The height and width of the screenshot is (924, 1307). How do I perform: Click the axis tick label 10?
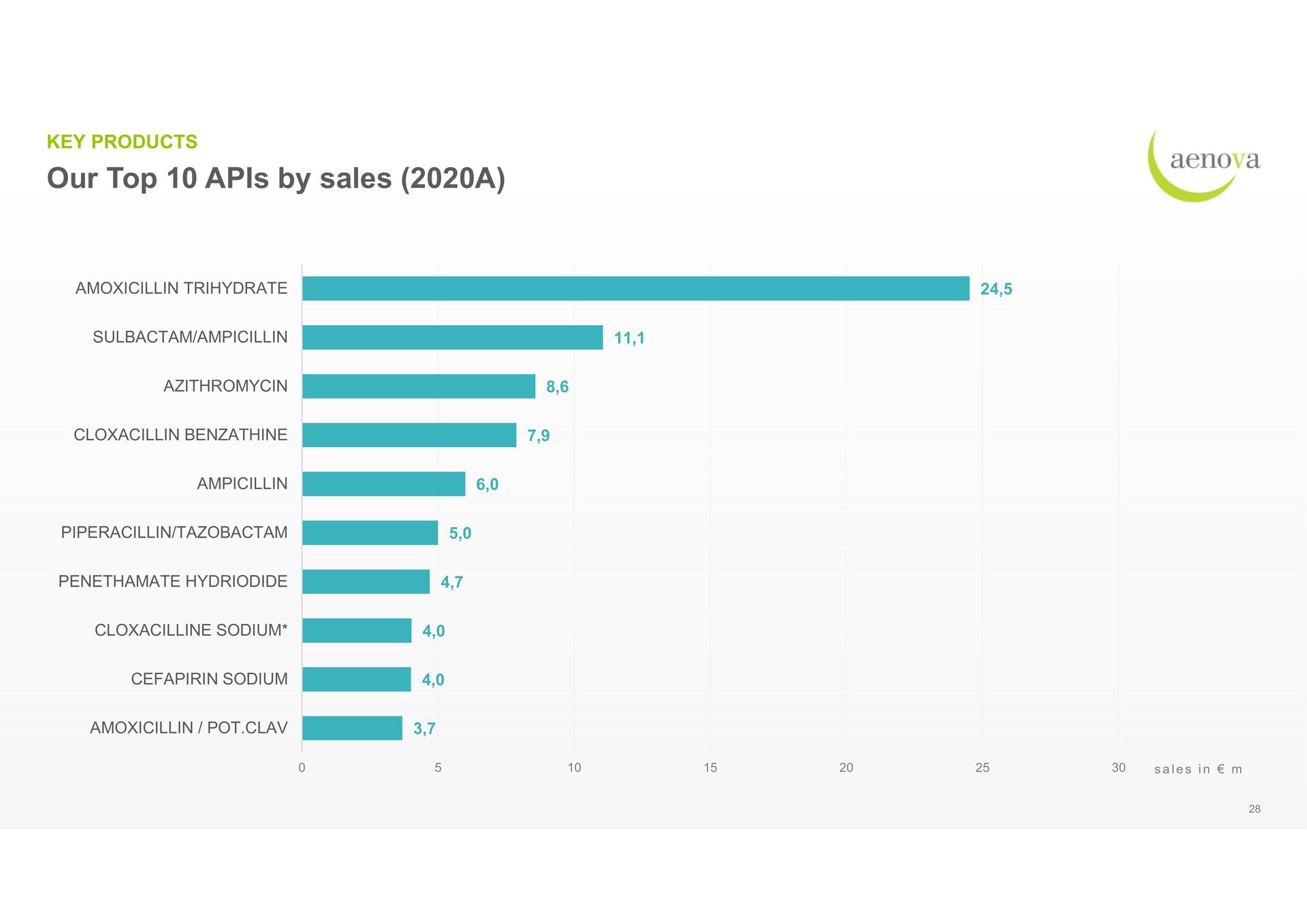(x=575, y=768)
